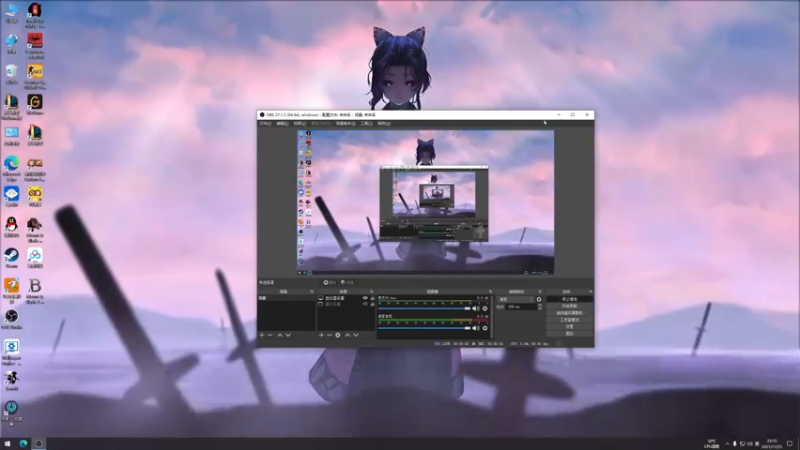Viewport: 800px width, 450px height.
Task: Open 设置 settings button in Controls
Action: point(569,327)
